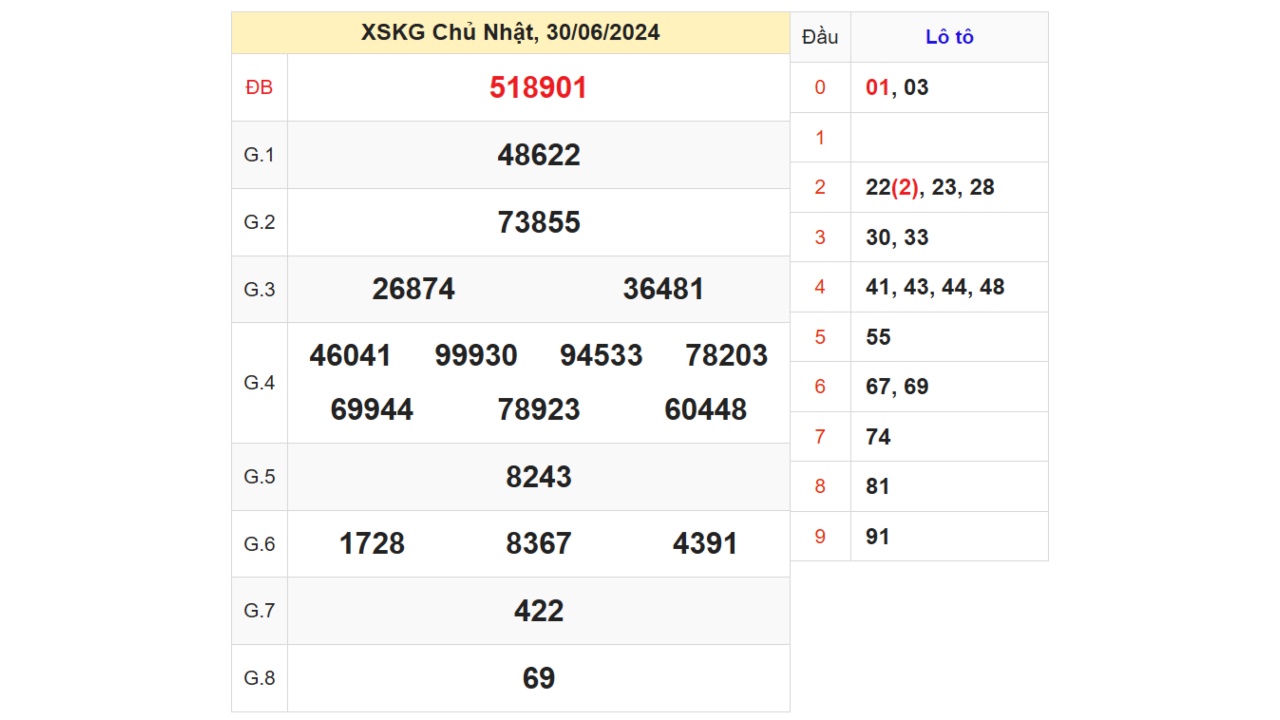Select lô tô value 74
The image size is (1280, 720).
pyautogui.click(x=878, y=437)
